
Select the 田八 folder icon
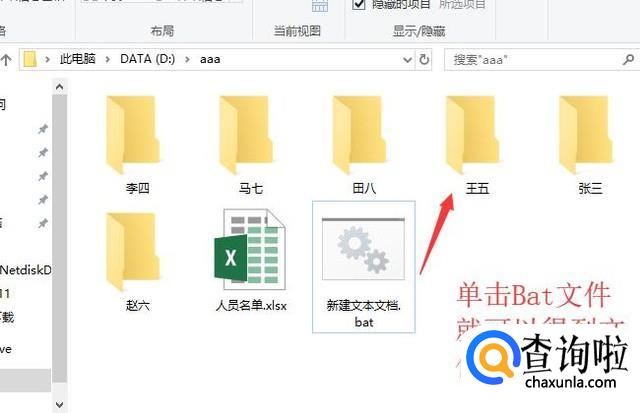[359, 135]
